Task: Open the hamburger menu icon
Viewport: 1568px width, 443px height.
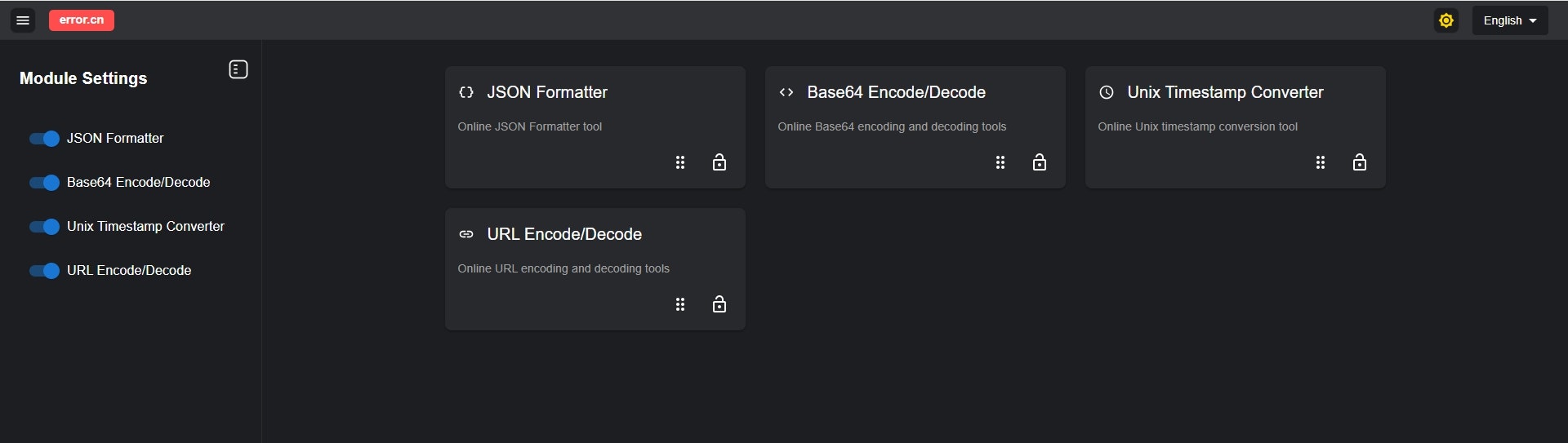Action: 23,20
